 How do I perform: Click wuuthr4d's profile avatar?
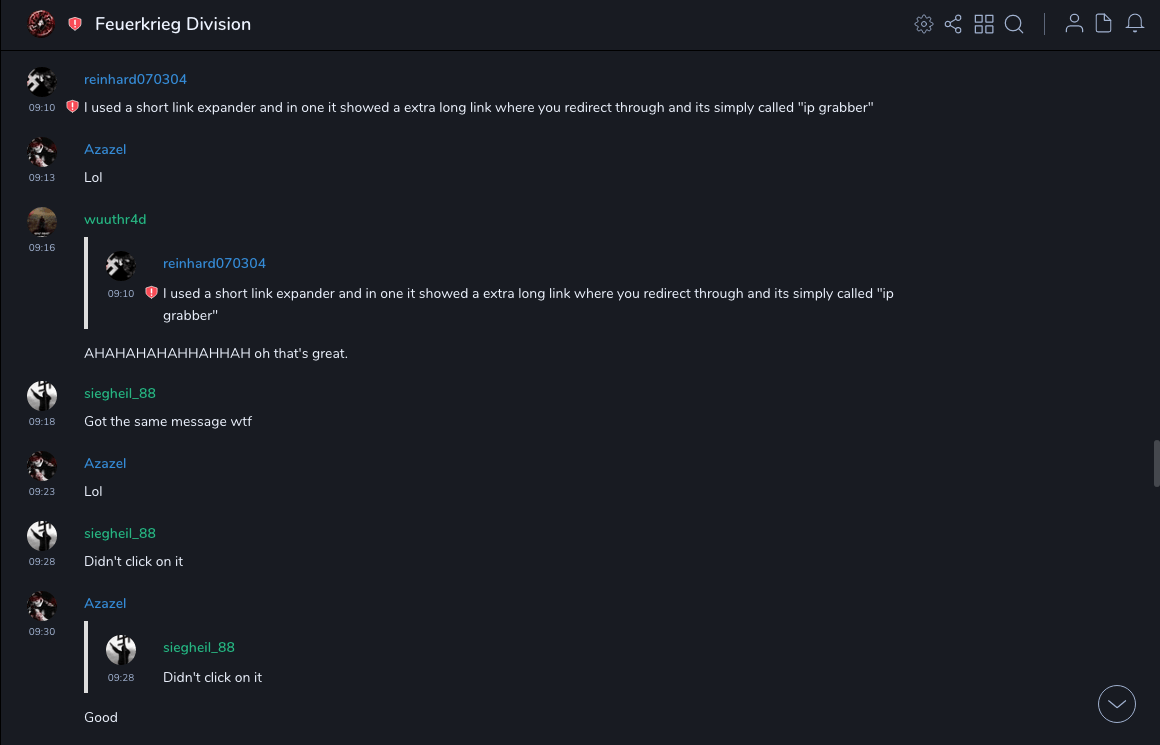pos(42,221)
